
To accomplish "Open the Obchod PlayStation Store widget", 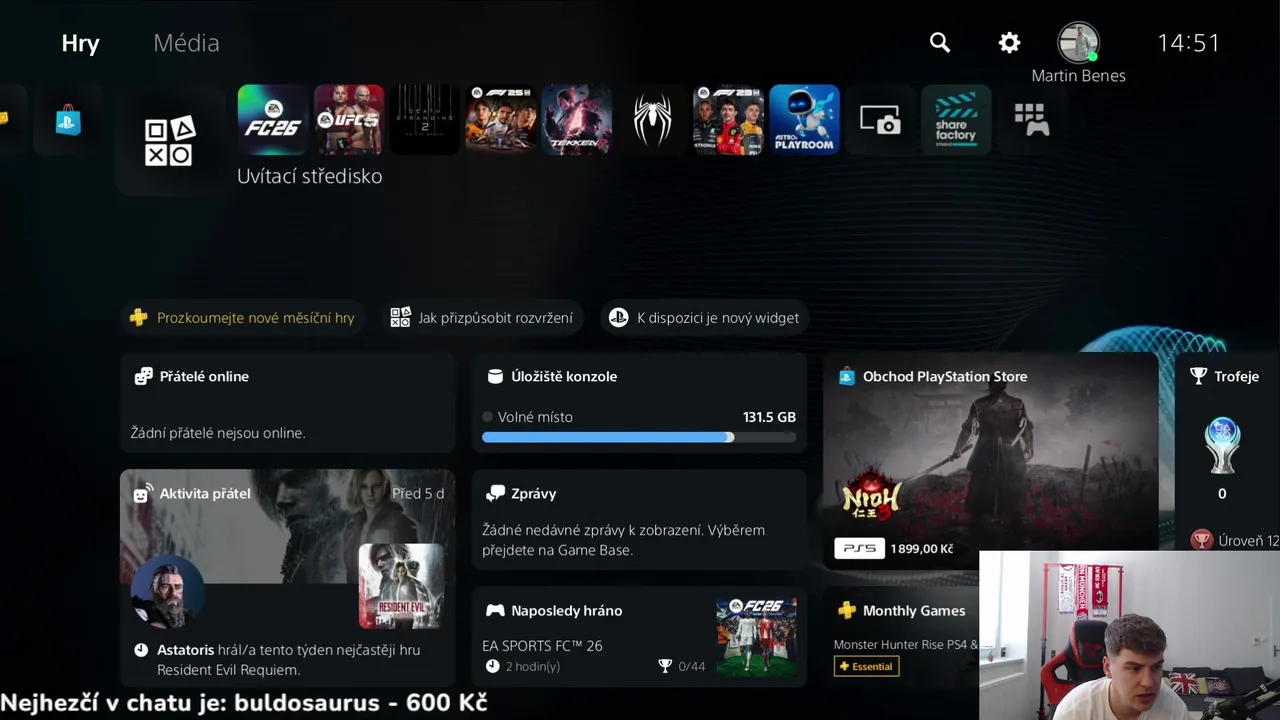I will (x=990, y=461).
